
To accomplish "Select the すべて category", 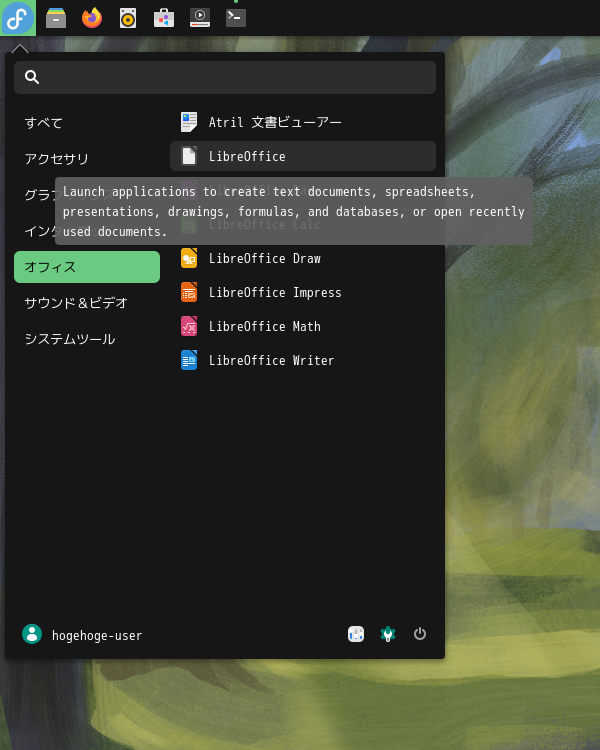I will click(87, 123).
